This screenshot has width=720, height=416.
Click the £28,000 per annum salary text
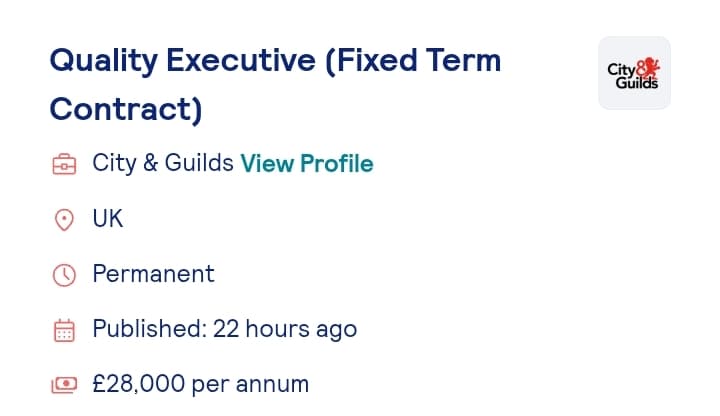(x=201, y=384)
